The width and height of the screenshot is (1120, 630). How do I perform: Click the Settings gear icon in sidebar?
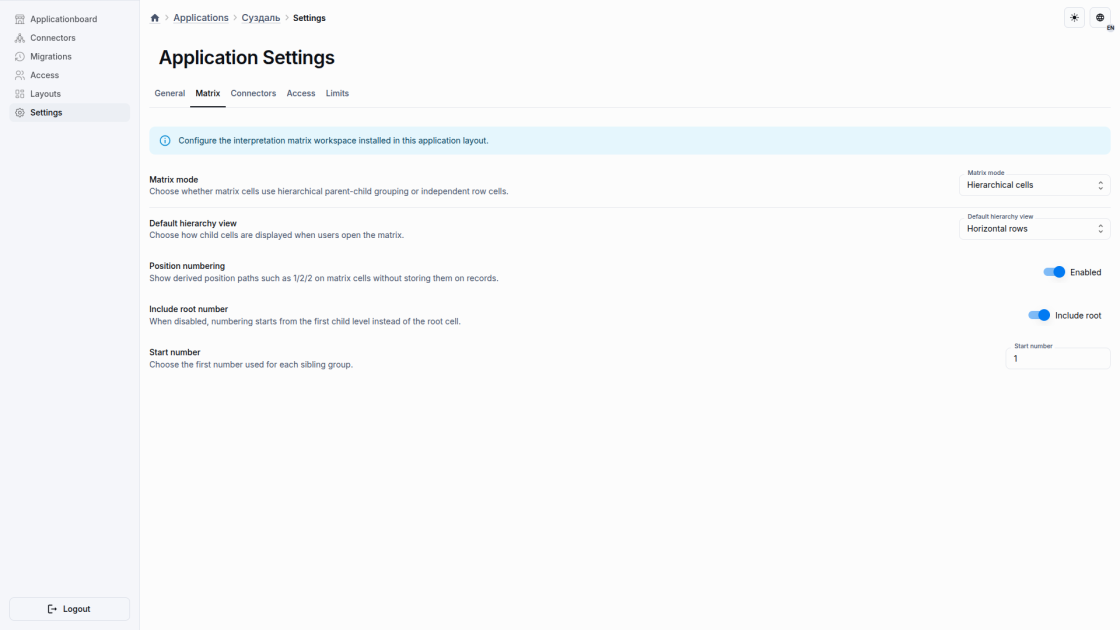click(x=20, y=112)
